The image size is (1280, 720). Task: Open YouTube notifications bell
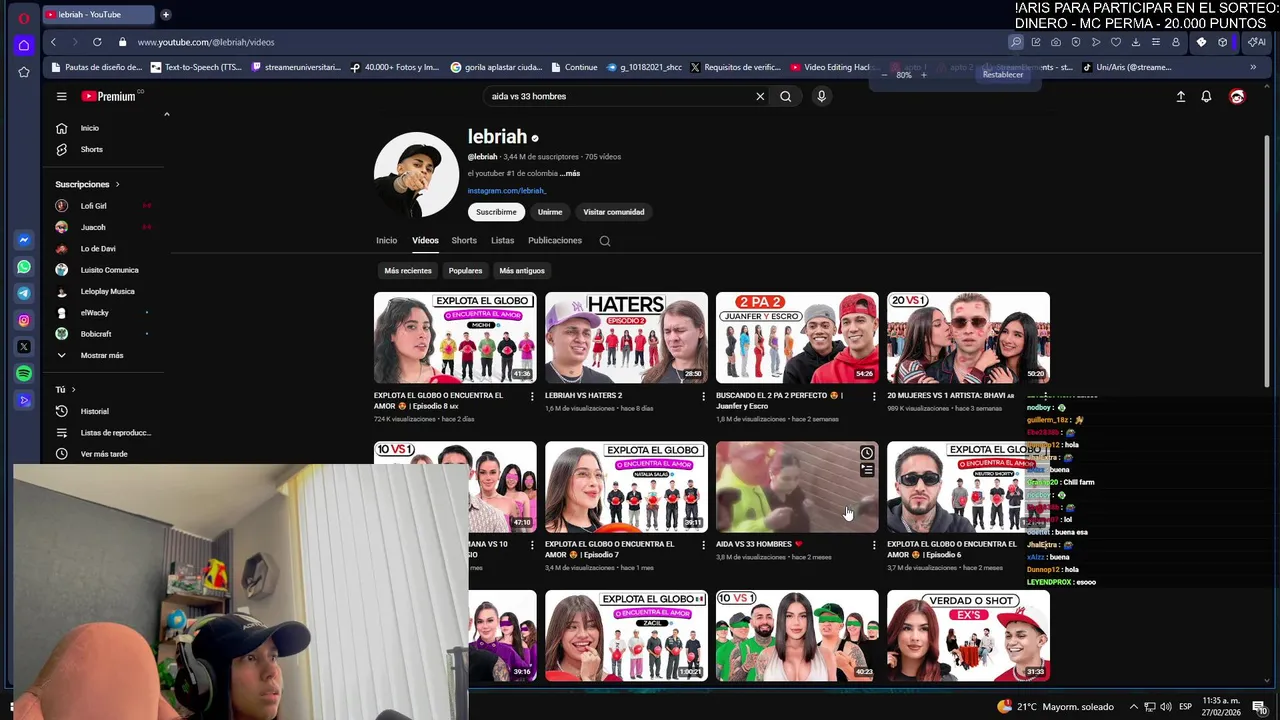(x=1206, y=96)
